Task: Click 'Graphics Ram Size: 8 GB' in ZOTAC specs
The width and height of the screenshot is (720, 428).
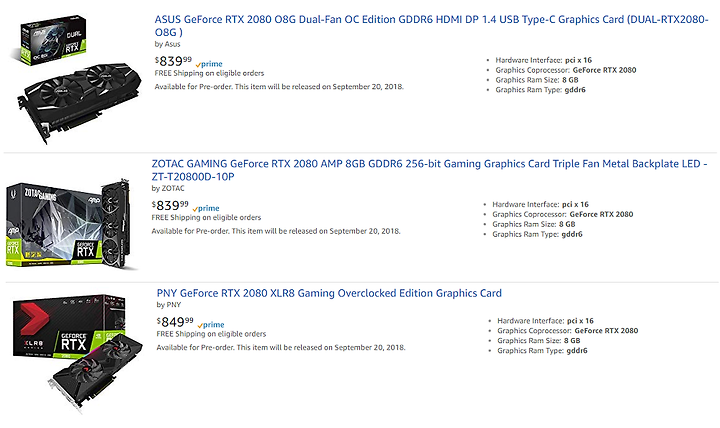Action: (x=533, y=224)
